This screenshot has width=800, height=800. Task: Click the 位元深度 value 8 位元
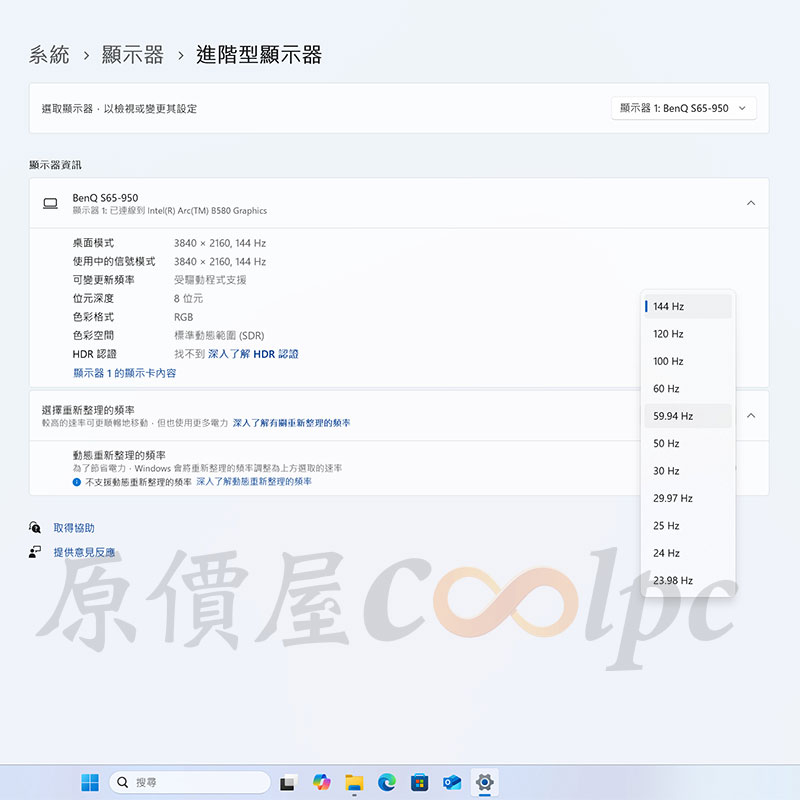point(188,298)
